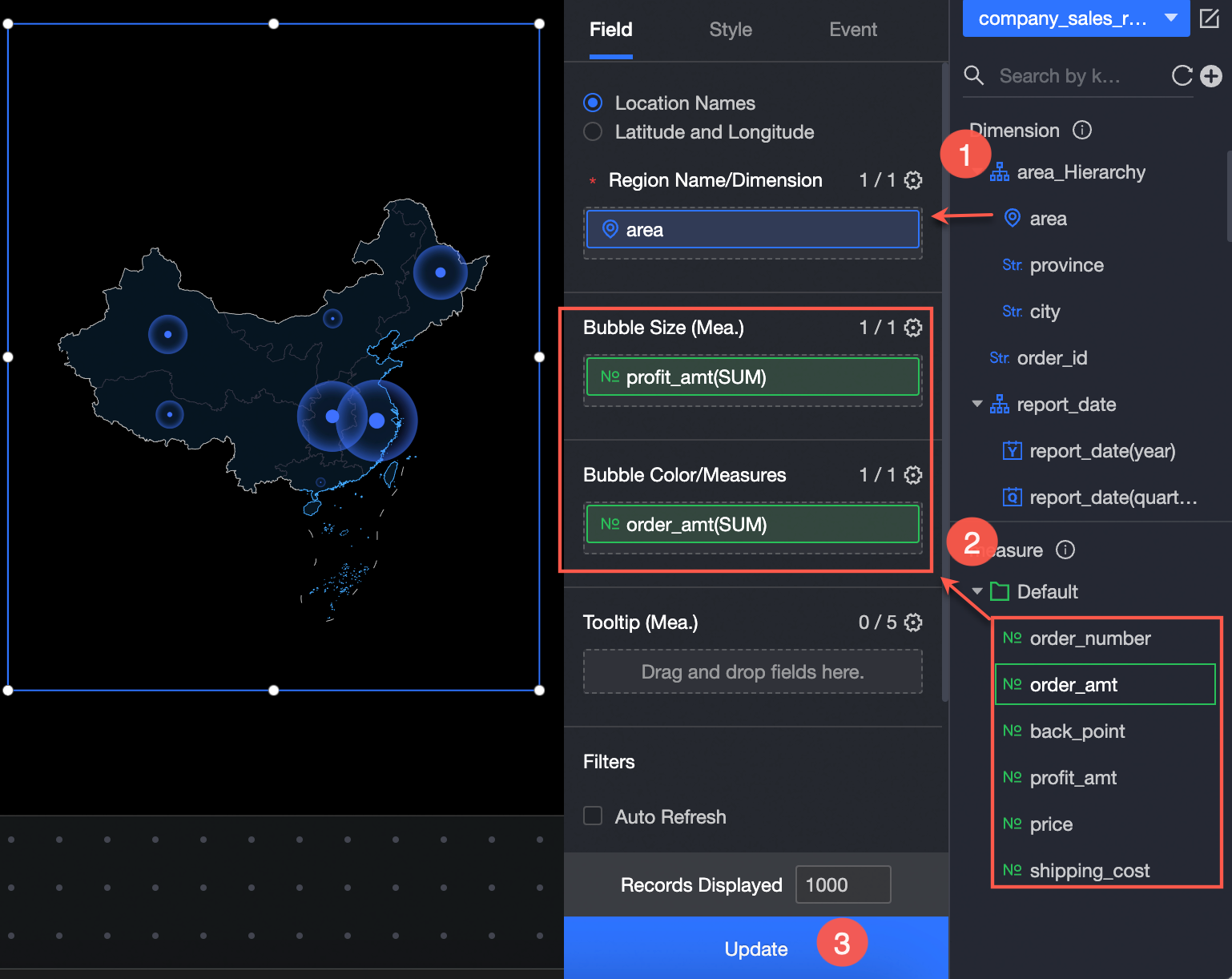The height and width of the screenshot is (979, 1232).
Task: Click the map's right-middle selection handle
Action: coord(539,357)
